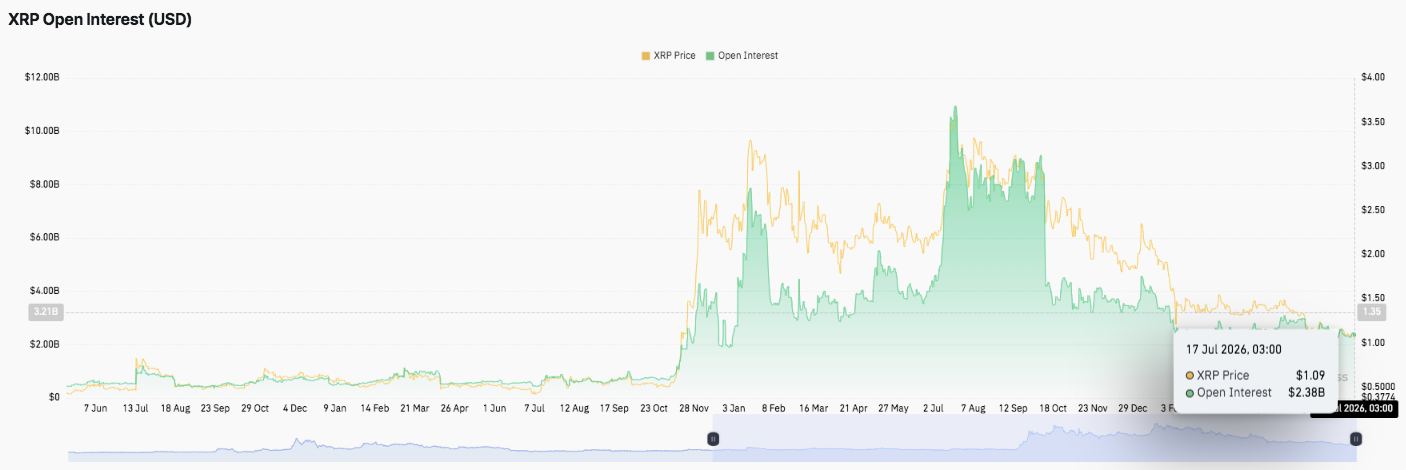The image size is (1406, 470).
Task: Click the 17 Sep x-axis date
Action: 614,408
